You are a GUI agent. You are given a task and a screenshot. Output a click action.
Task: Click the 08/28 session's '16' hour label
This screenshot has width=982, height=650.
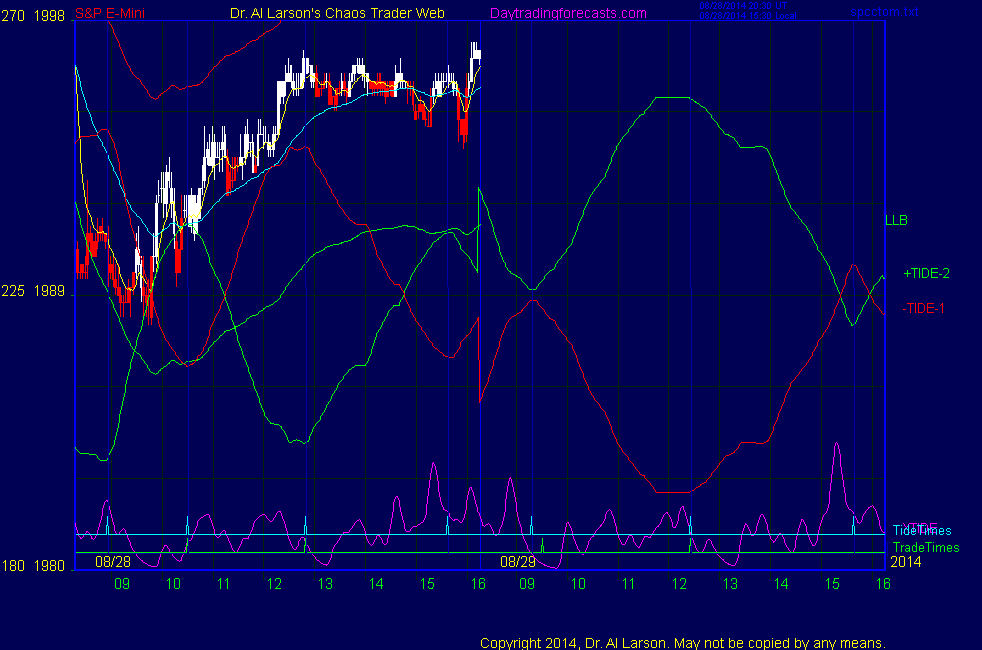[x=478, y=584]
